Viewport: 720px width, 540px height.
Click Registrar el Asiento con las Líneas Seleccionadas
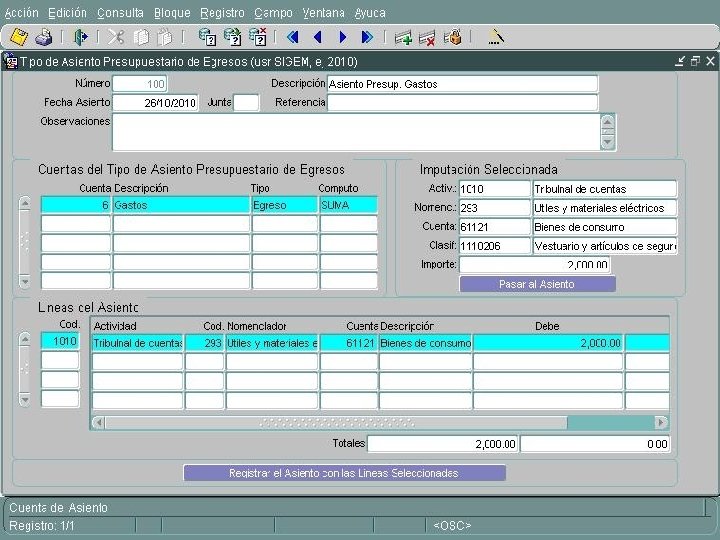click(x=344, y=473)
